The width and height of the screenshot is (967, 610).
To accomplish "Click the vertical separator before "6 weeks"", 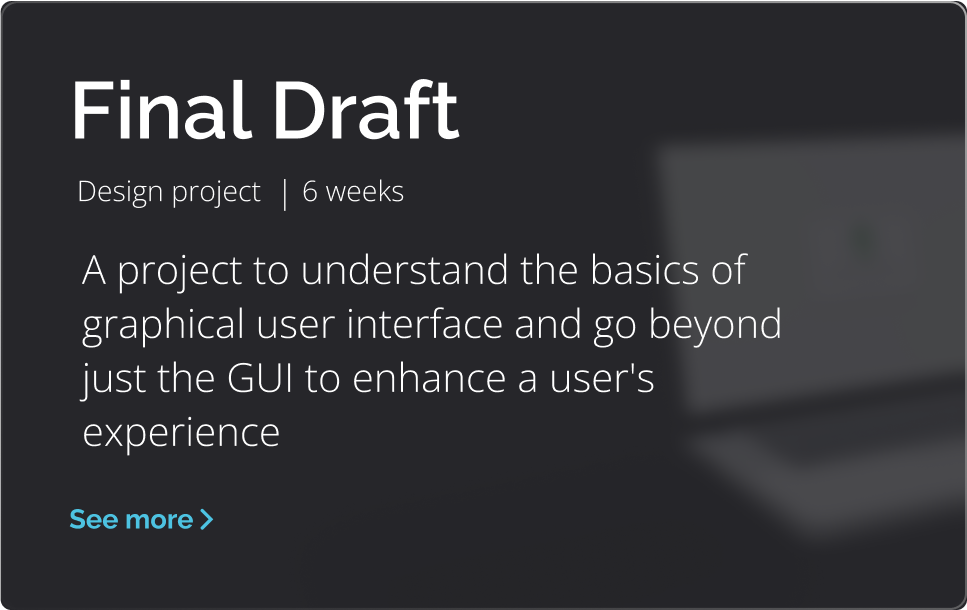I will point(284,193).
